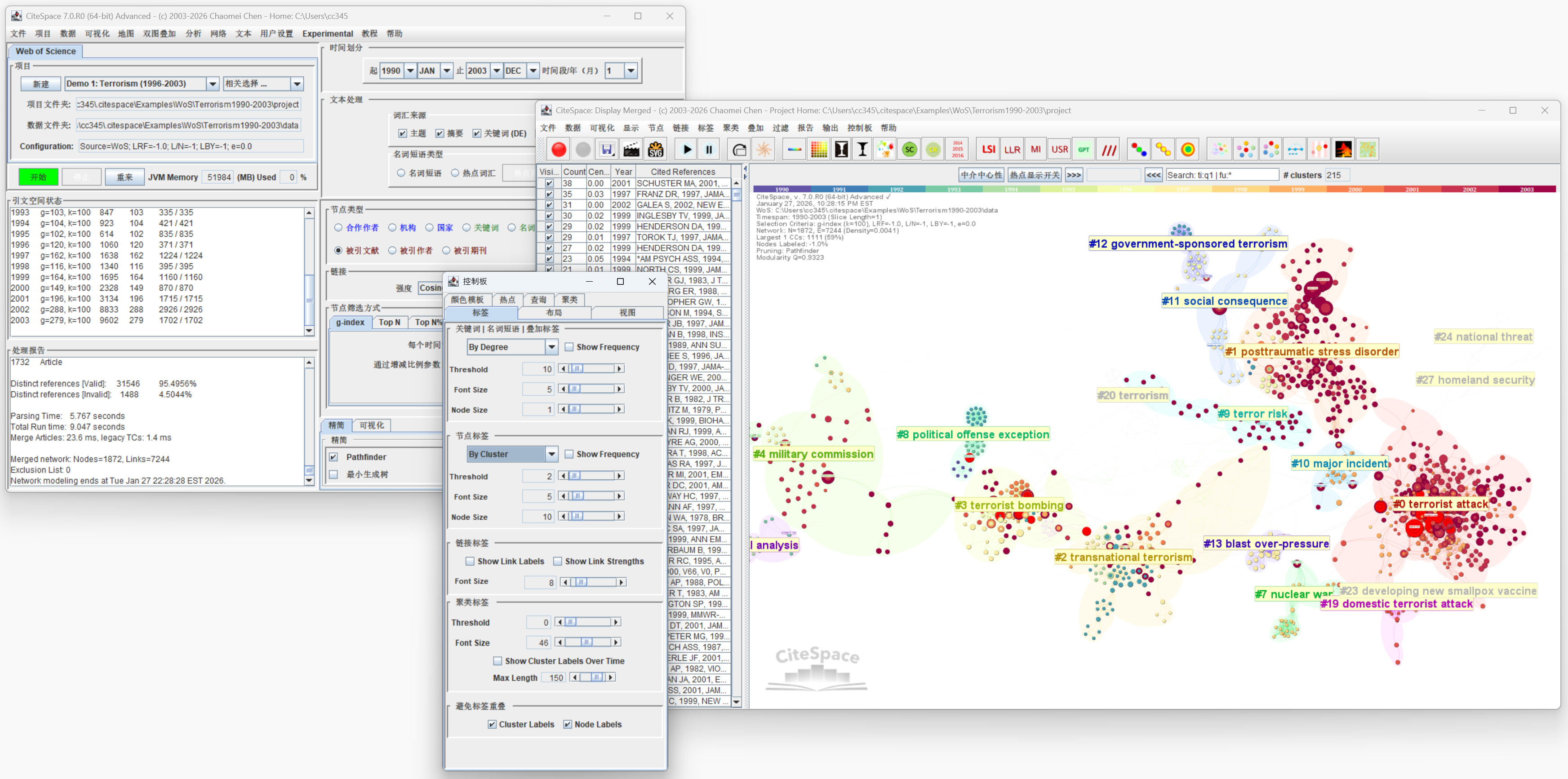
Task: Click the 中介中心性 button
Action: (x=981, y=175)
